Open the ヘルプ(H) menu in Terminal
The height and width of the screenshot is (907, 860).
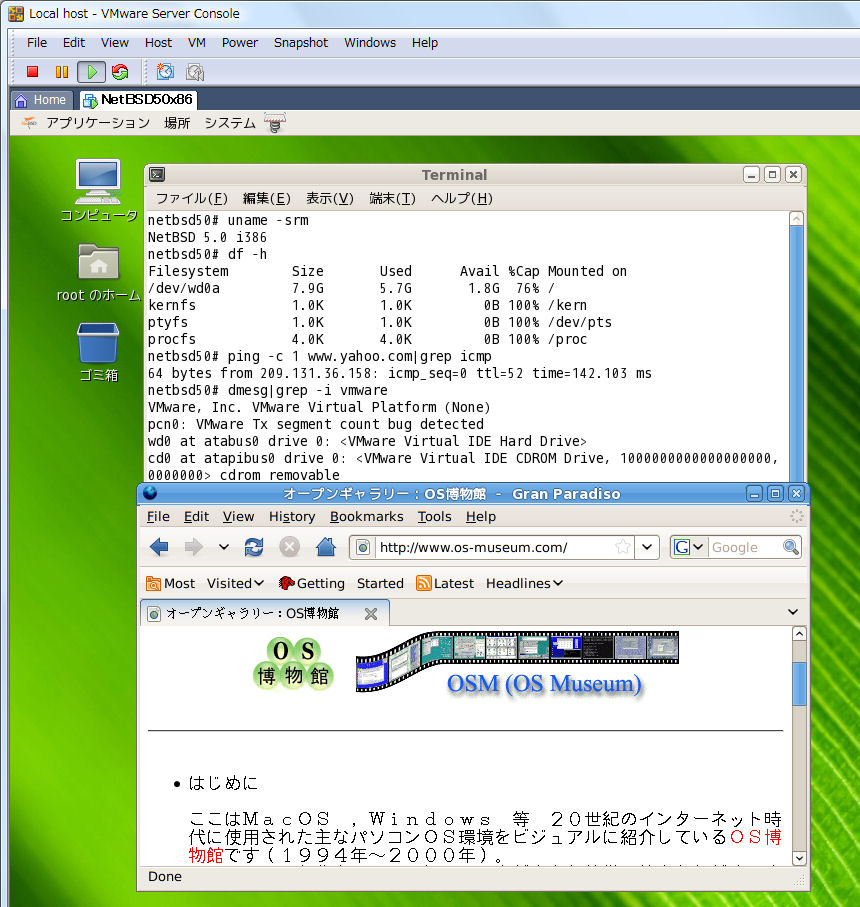[x=462, y=198]
